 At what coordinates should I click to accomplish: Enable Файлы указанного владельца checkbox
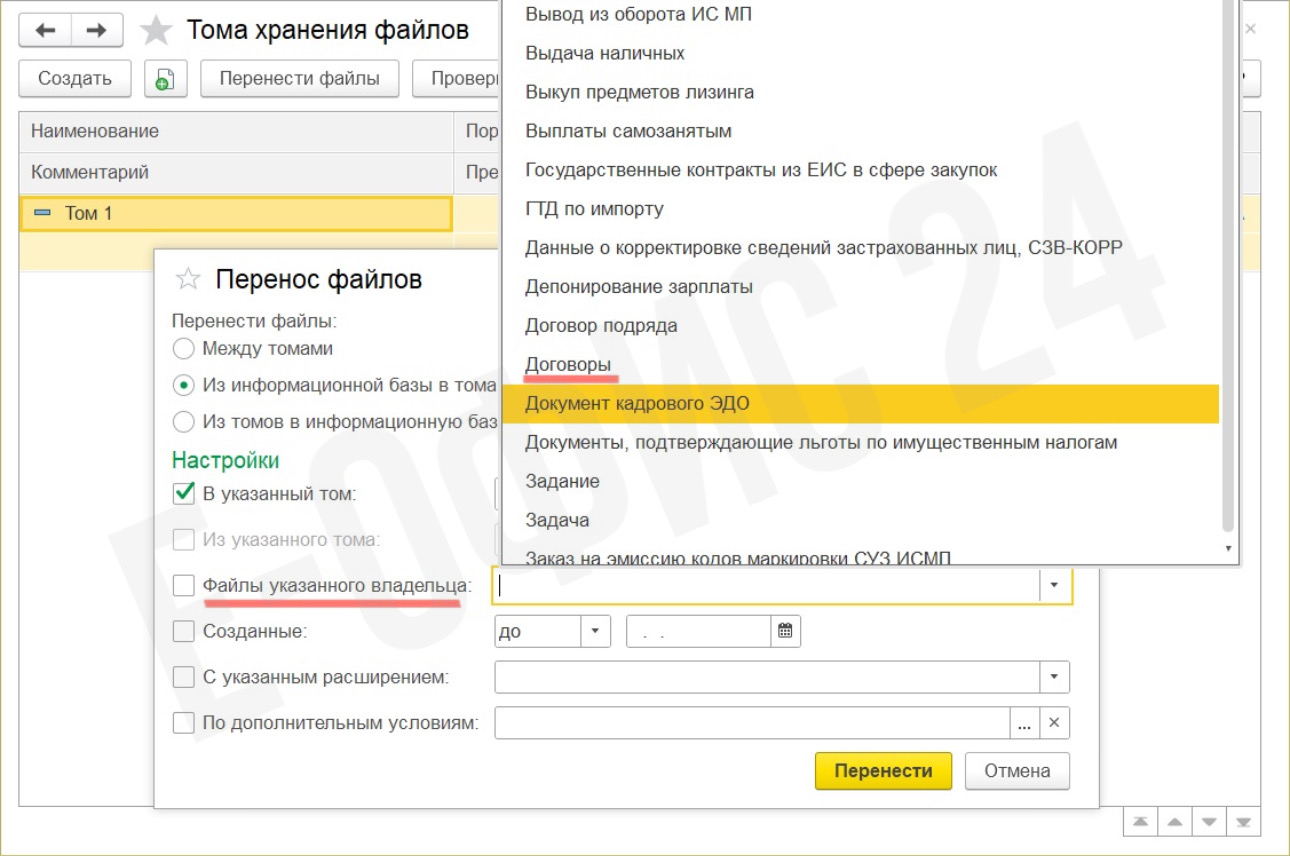pos(184,585)
